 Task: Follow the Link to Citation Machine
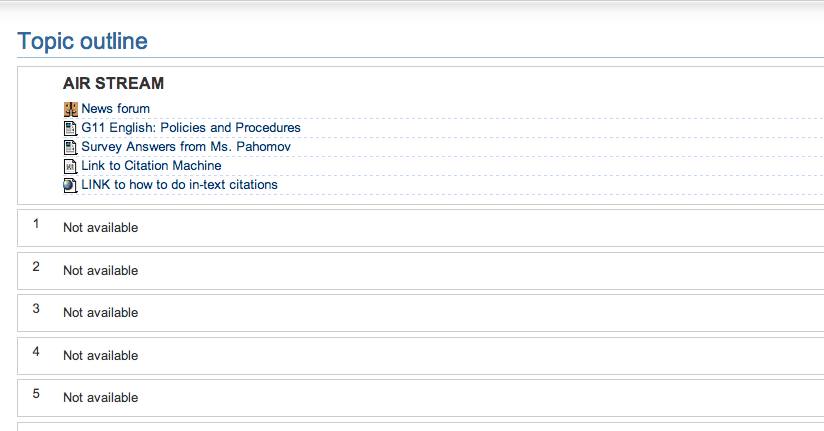pos(151,166)
